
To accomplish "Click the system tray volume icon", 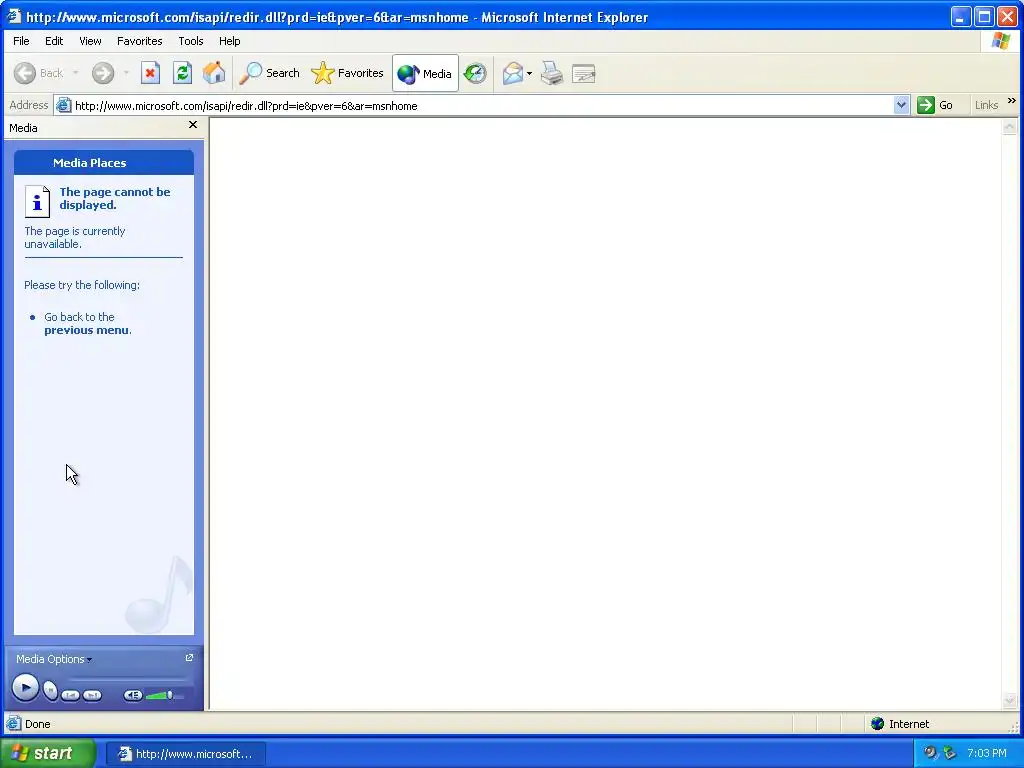I will coord(930,753).
